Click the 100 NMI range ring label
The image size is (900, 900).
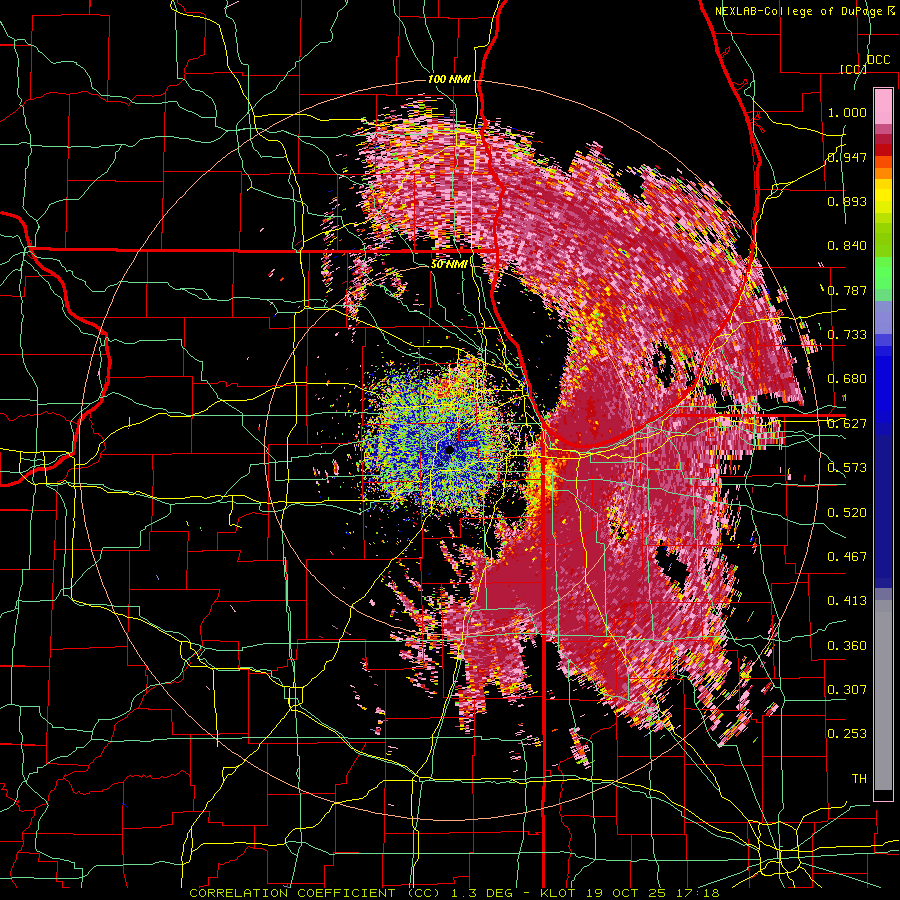(x=449, y=79)
